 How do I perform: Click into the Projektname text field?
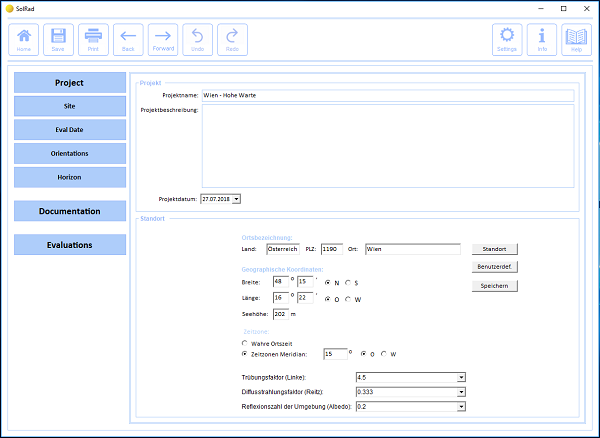pos(386,96)
